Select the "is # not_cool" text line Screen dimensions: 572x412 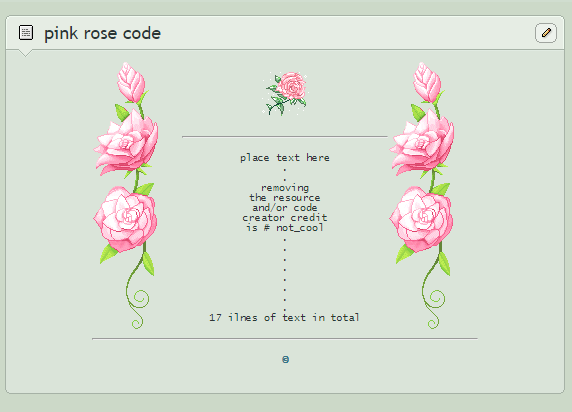(285, 228)
